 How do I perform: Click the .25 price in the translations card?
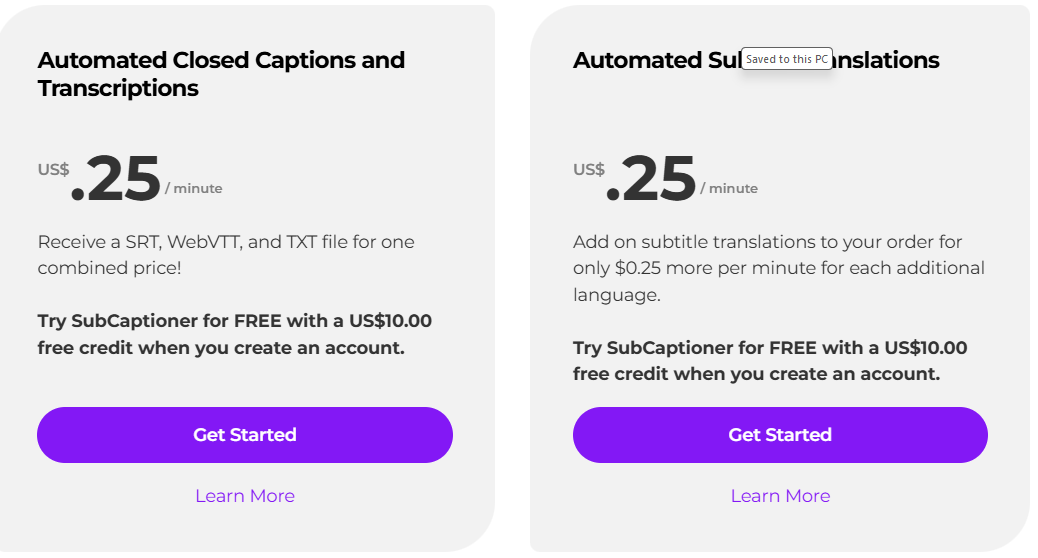point(652,180)
